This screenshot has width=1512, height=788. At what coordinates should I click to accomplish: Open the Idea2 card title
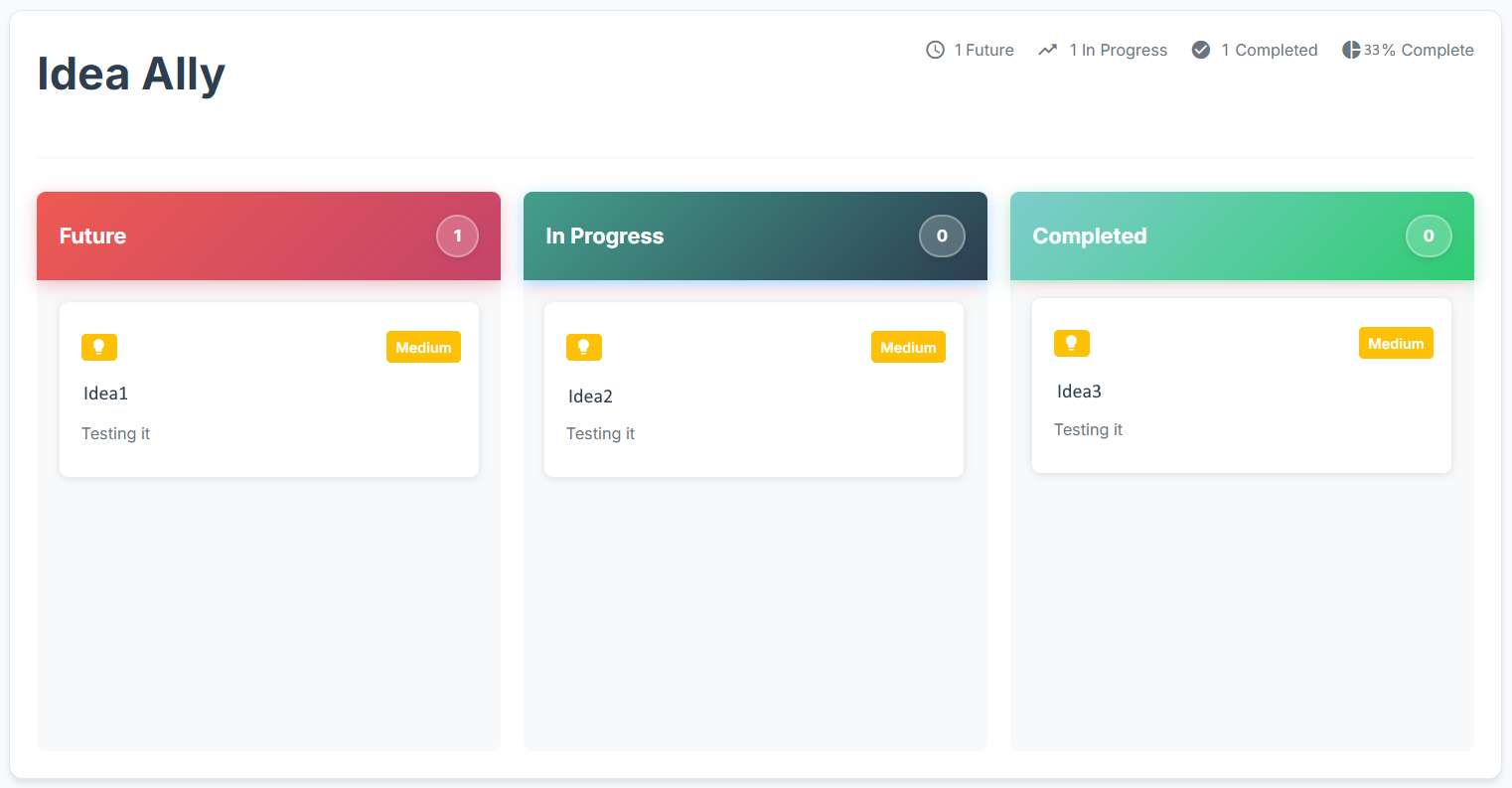[591, 396]
